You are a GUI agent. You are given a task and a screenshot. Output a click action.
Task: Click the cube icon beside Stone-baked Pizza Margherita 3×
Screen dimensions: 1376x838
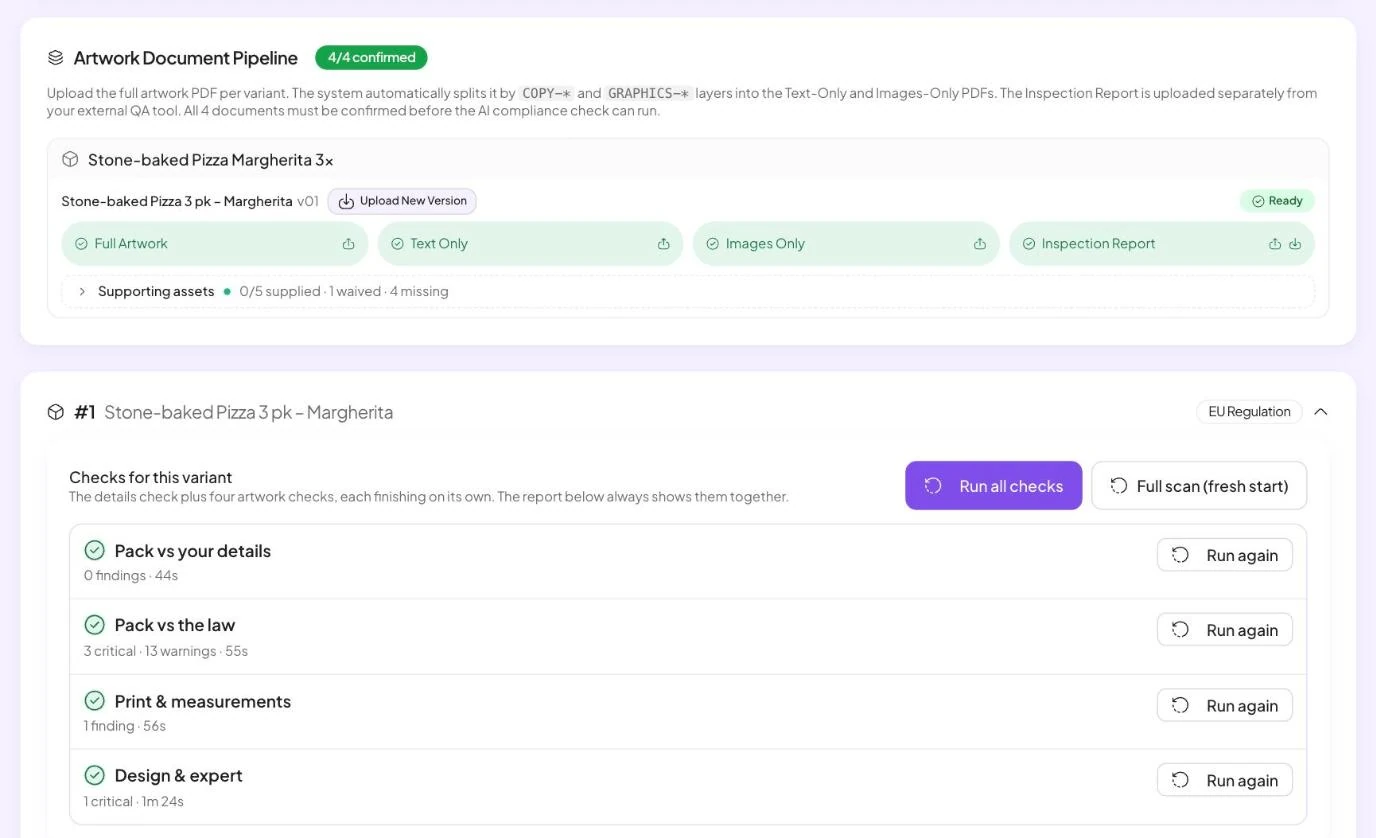pos(70,160)
